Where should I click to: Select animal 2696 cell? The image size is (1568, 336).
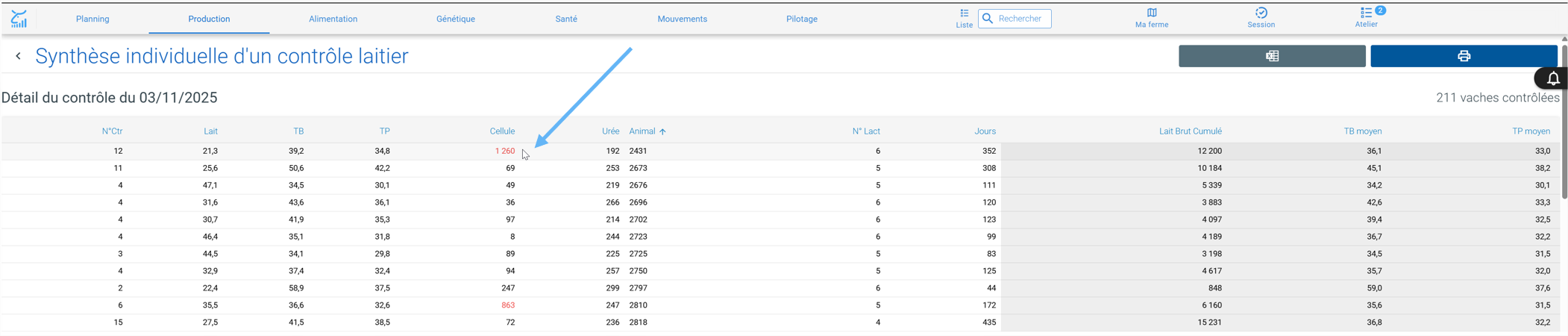638,202
